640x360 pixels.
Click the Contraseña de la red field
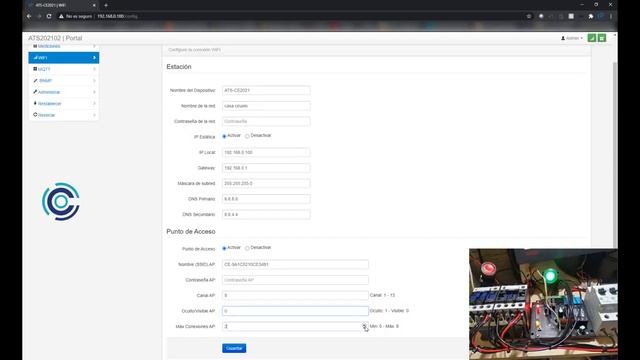(x=266, y=121)
